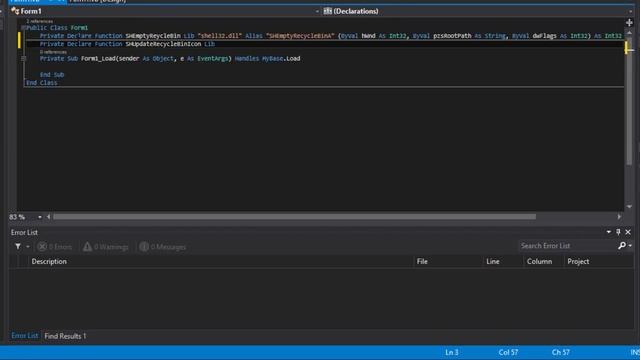Screen dimensions: 640x360
Task: Click the Error List filter icon
Action: tap(18, 247)
